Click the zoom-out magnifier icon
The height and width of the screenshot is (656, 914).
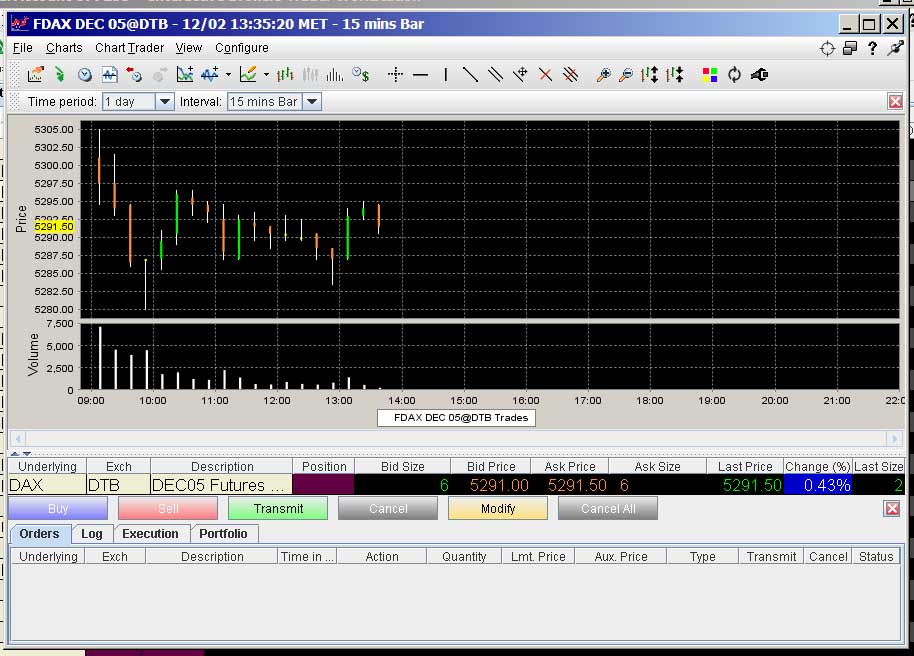(625, 75)
